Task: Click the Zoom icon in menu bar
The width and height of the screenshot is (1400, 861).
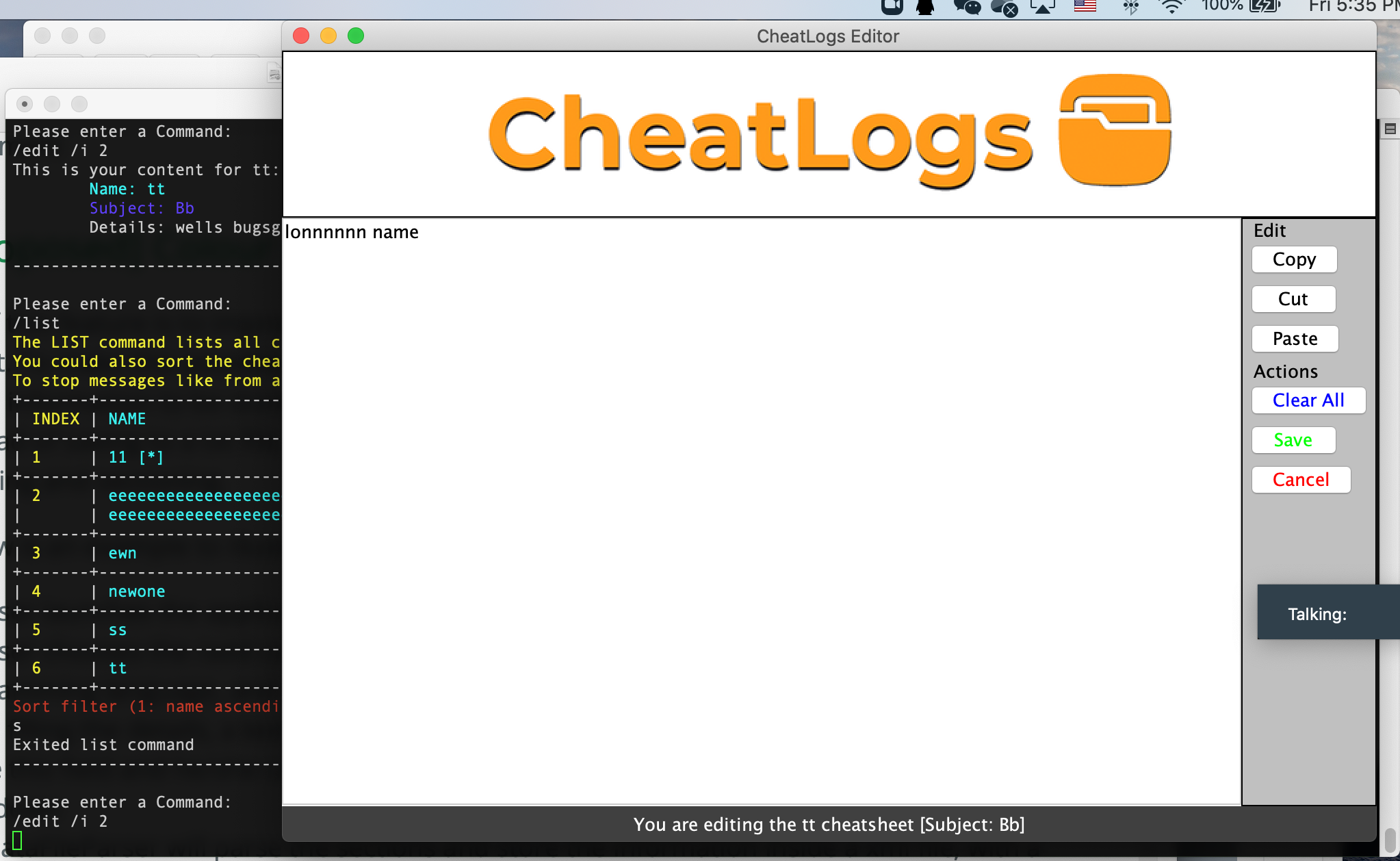Action: [892, 7]
